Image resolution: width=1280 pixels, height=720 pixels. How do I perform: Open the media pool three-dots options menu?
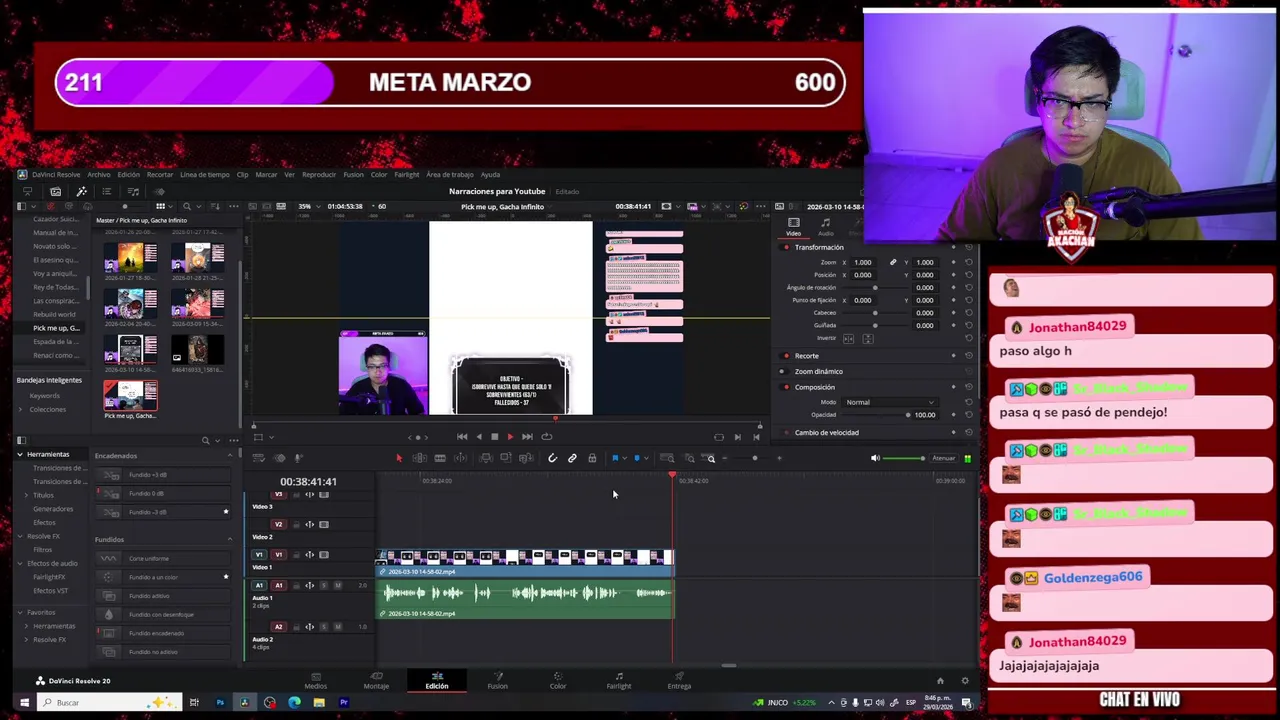(234, 206)
